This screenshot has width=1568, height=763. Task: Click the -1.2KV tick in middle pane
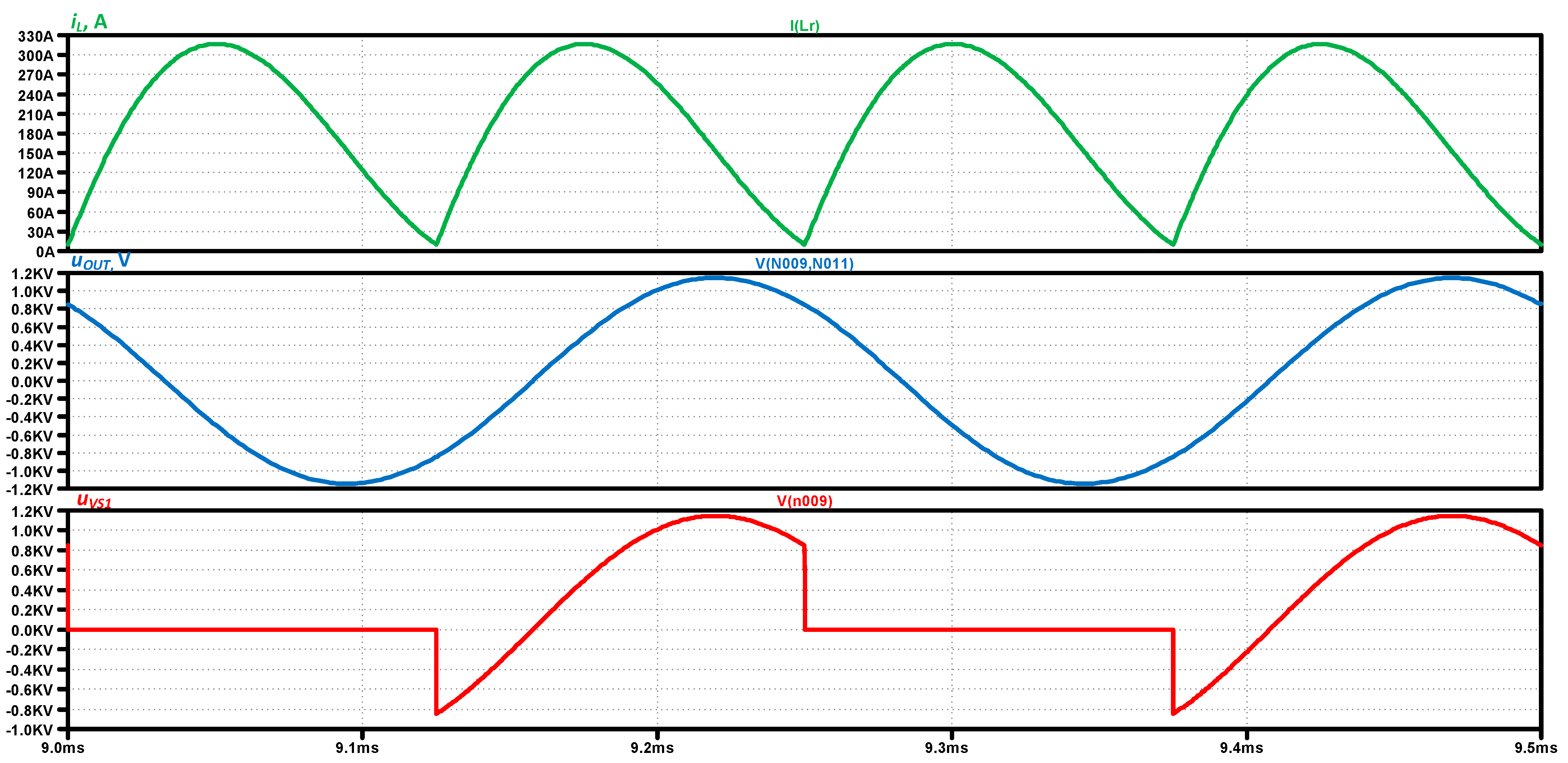(x=29, y=490)
